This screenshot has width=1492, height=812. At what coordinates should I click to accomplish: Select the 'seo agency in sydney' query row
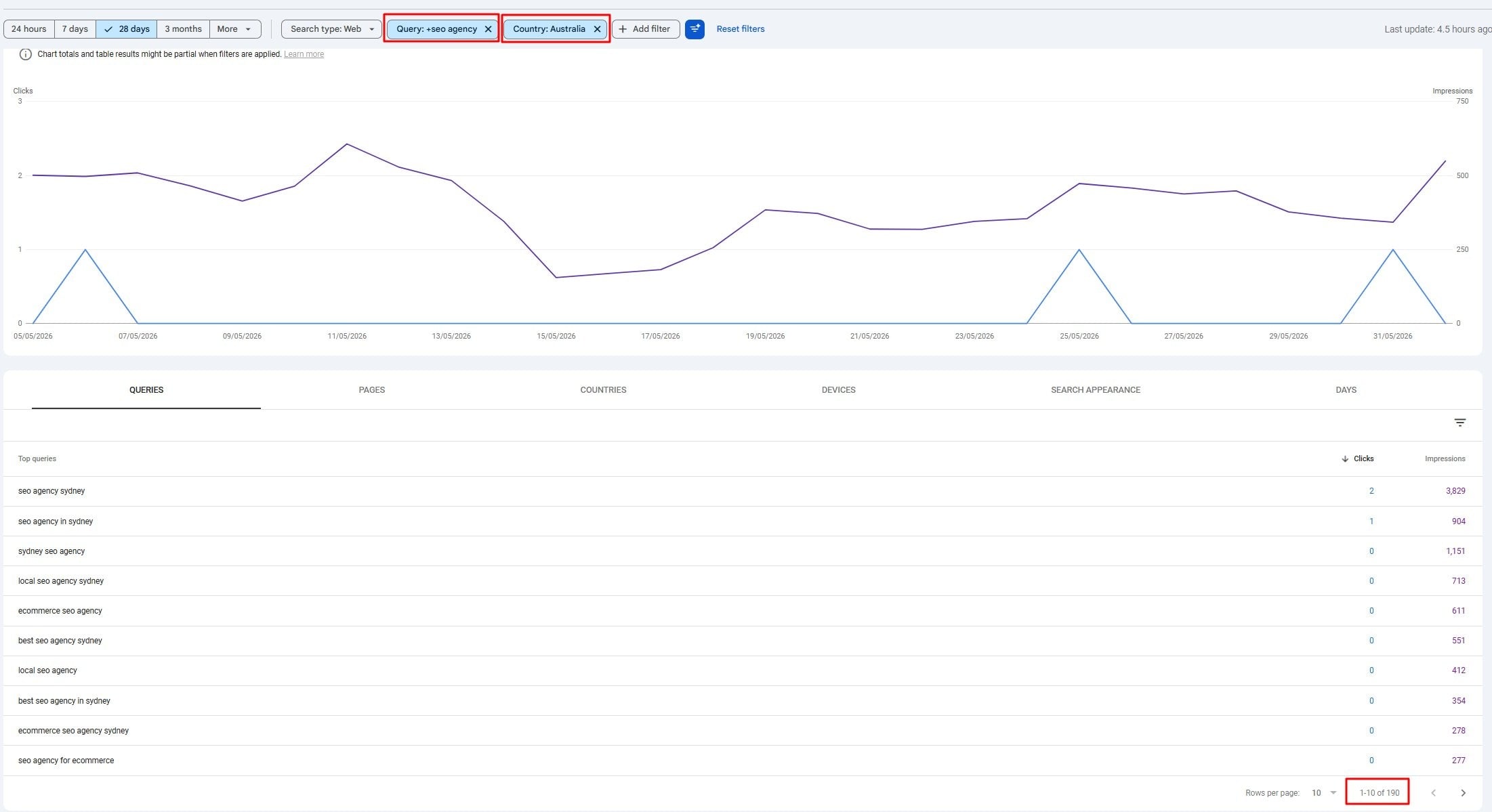(742, 521)
